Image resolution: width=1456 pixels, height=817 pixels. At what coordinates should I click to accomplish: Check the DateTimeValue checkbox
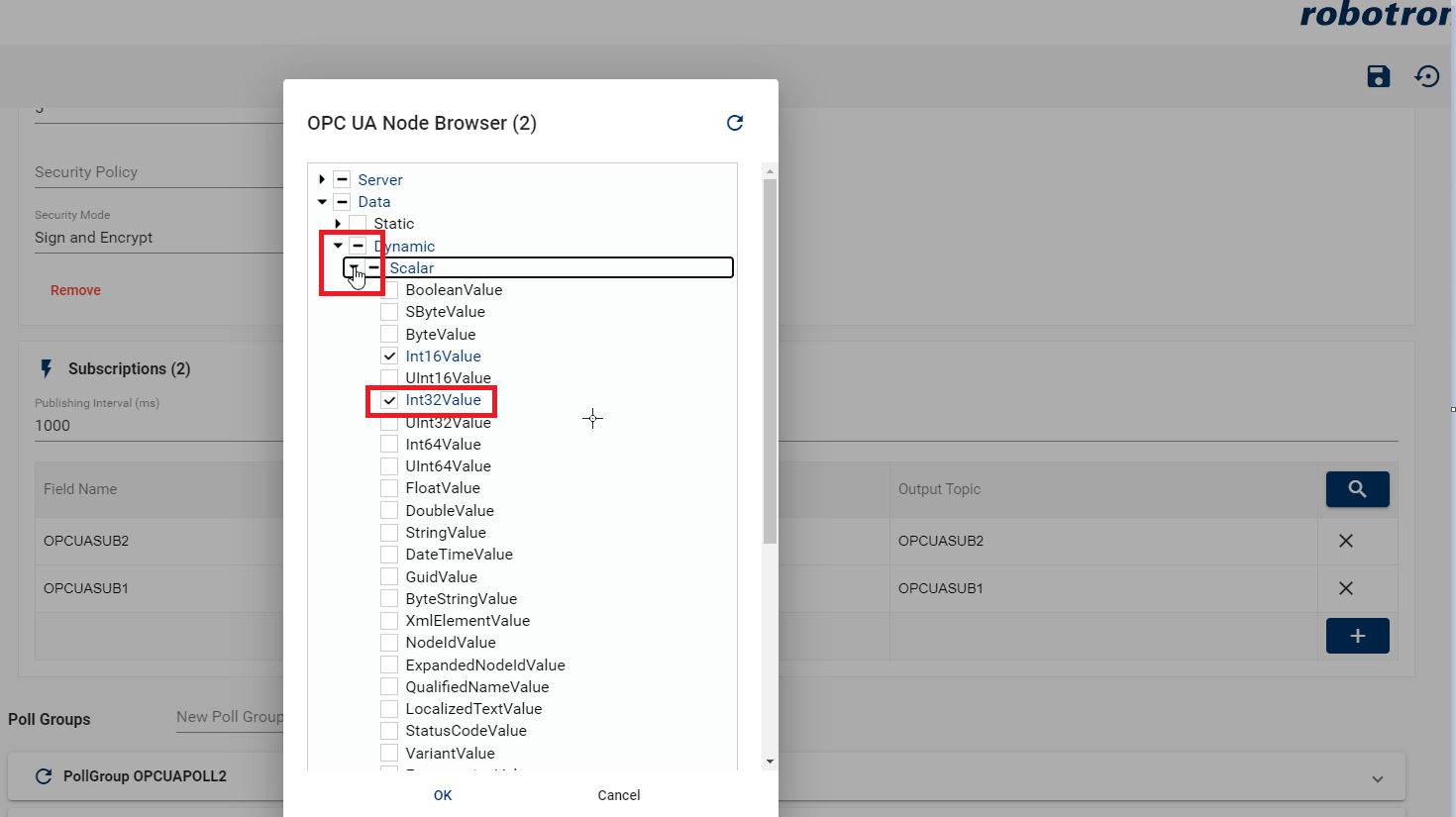pos(389,555)
